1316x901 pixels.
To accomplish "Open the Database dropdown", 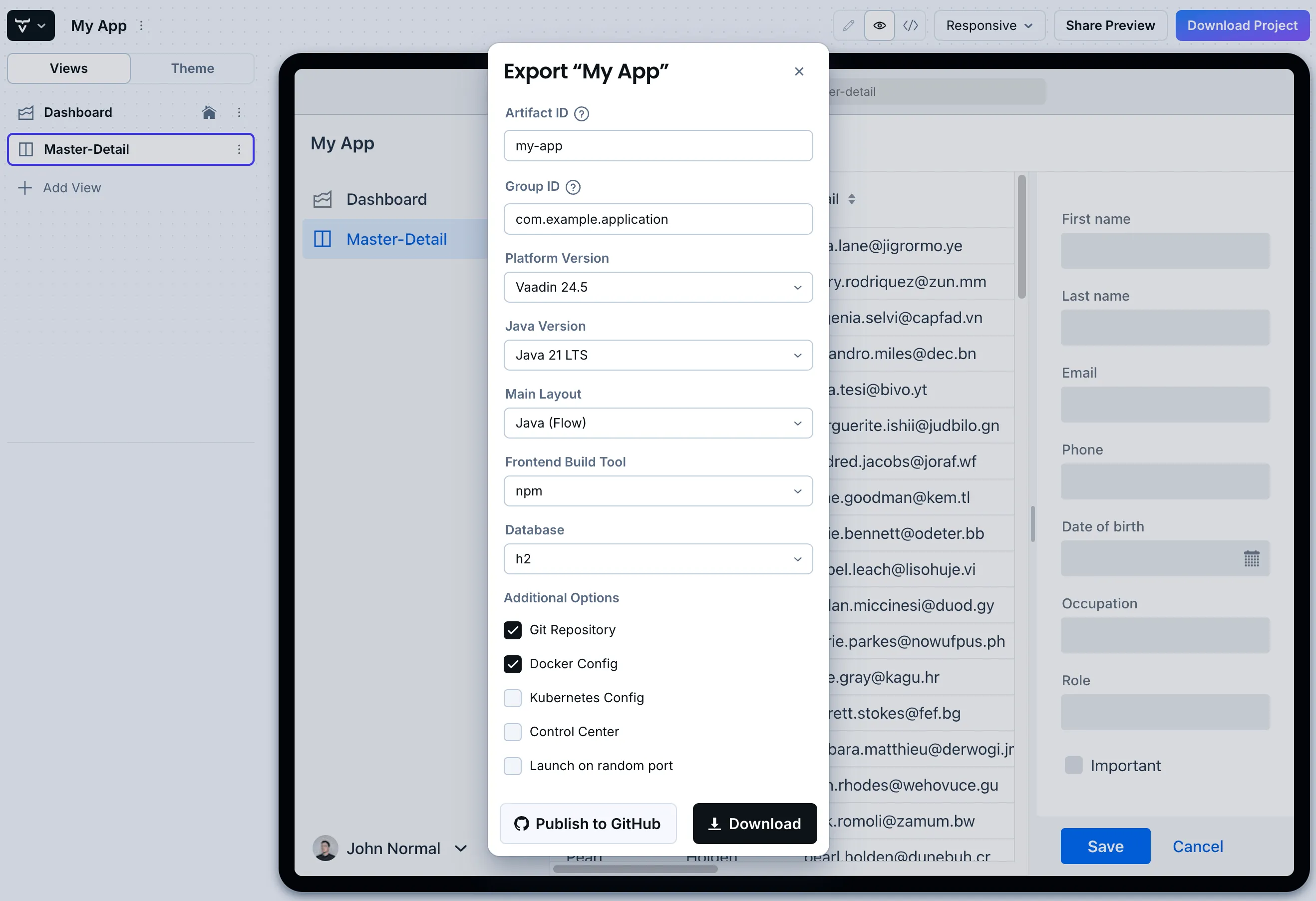I will tap(658, 559).
